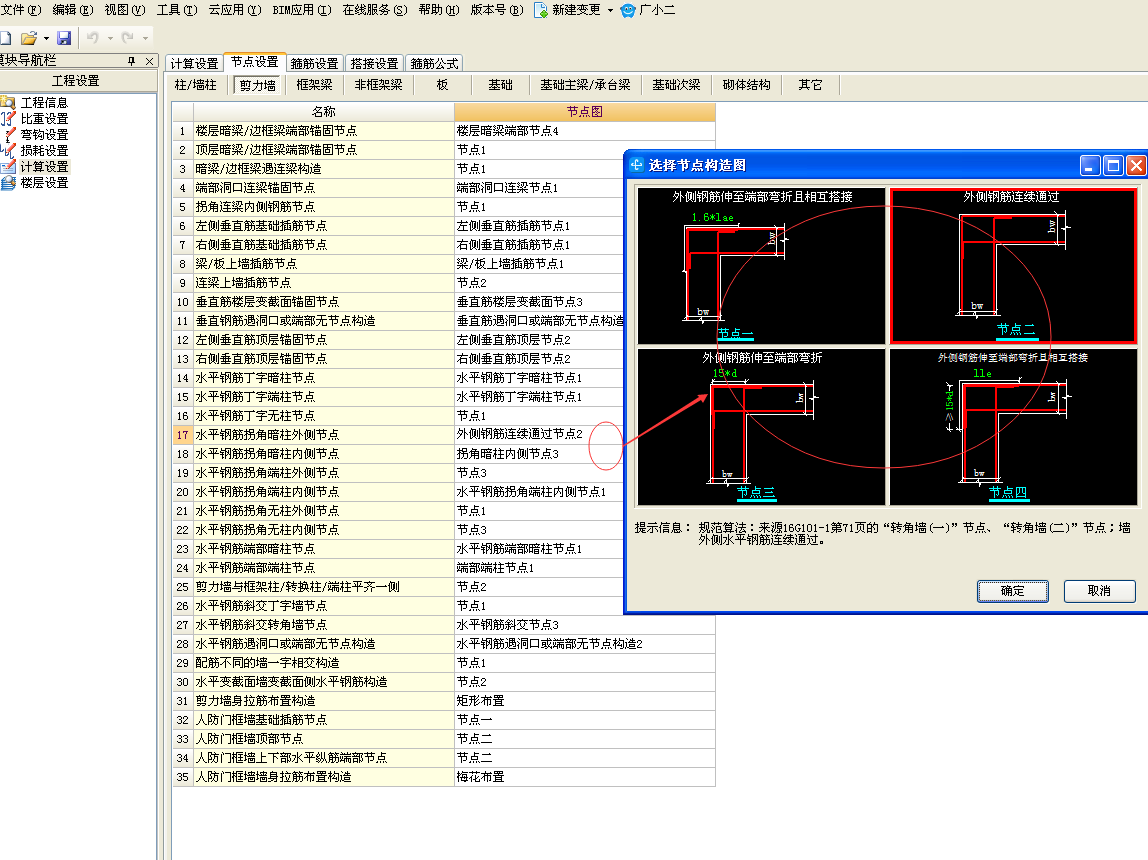
Task: Select the 其它 component tab
Action: point(810,85)
